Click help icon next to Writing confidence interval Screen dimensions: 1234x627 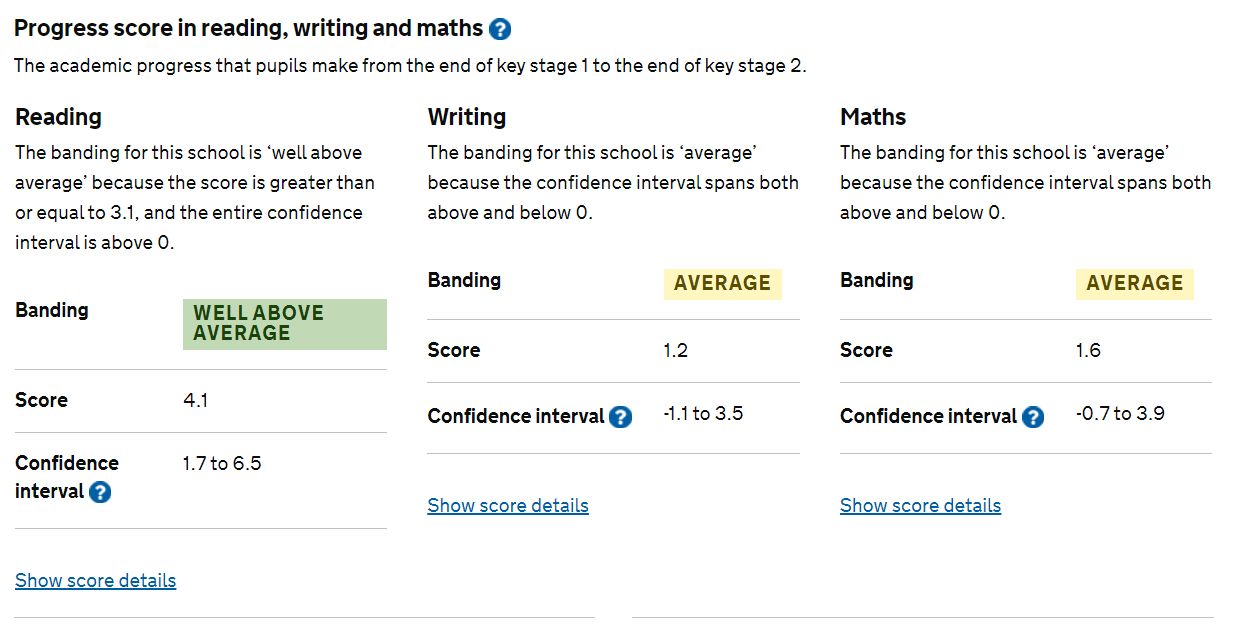tap(620, 417)
